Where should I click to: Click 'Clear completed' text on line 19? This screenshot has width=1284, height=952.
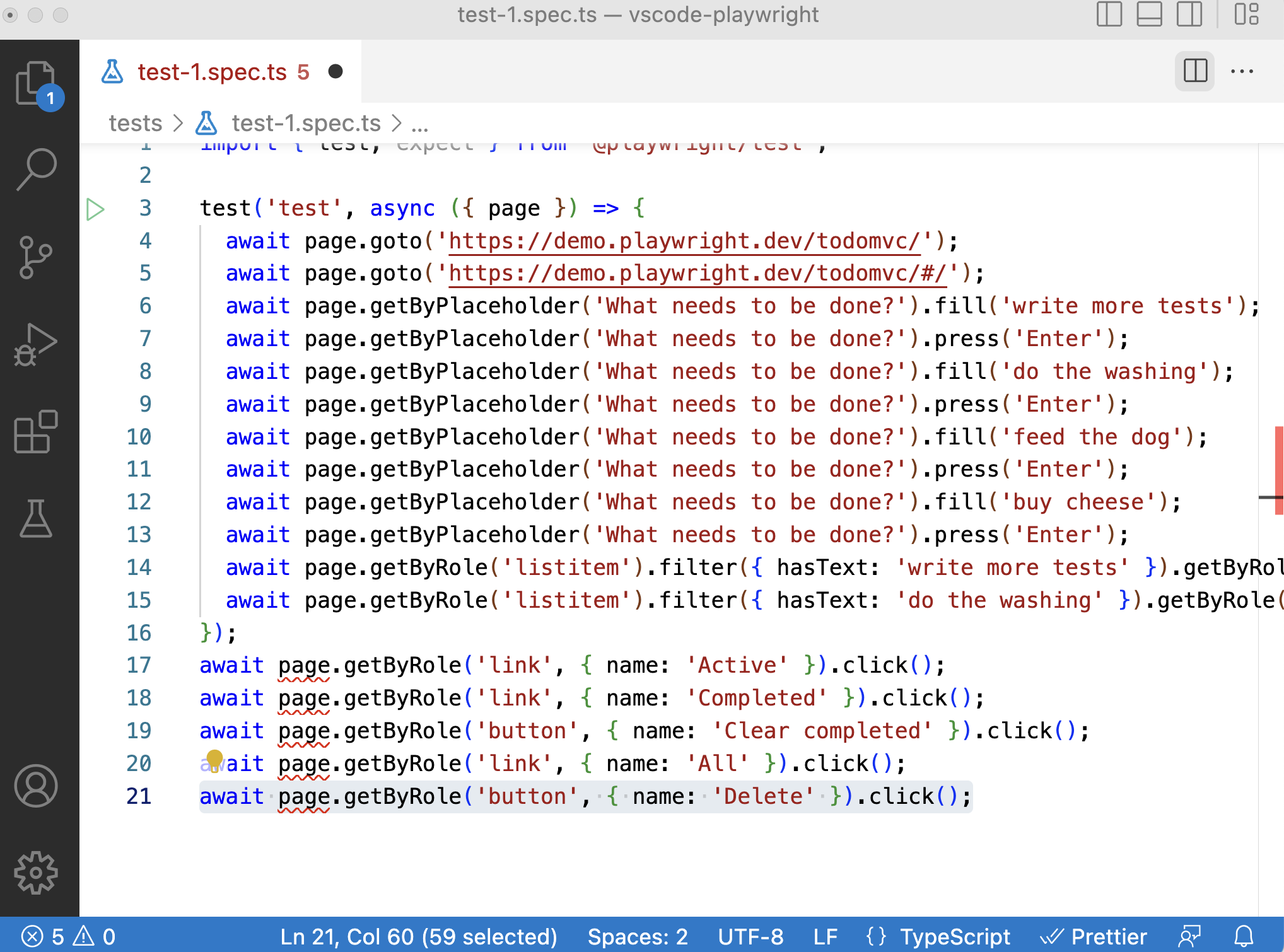(x=822, y=731)
